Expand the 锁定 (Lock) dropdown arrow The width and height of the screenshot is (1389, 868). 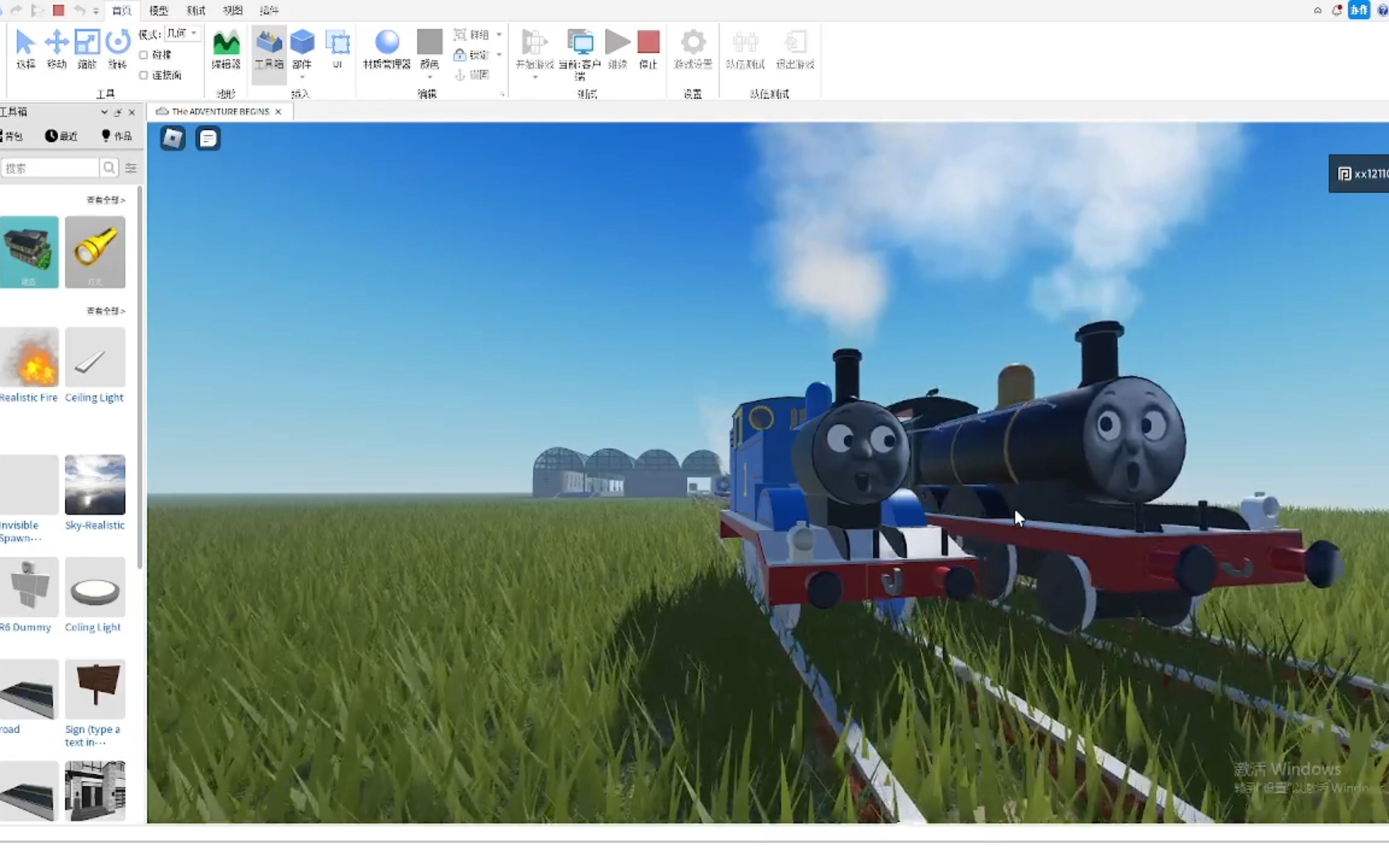pos(499,55)
